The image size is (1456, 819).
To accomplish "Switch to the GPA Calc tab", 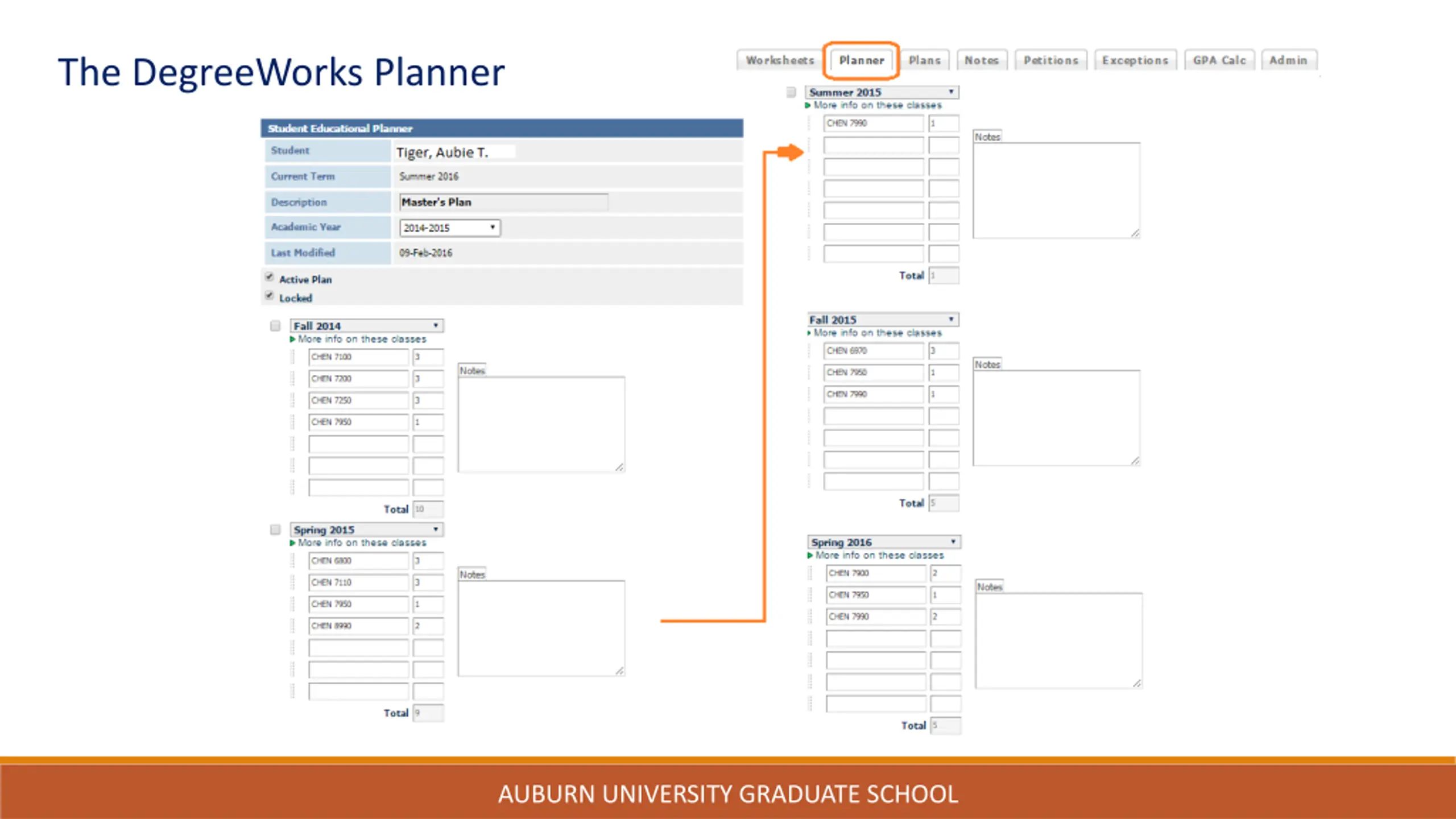I will pyautogui.click(x=1219, y=60).
